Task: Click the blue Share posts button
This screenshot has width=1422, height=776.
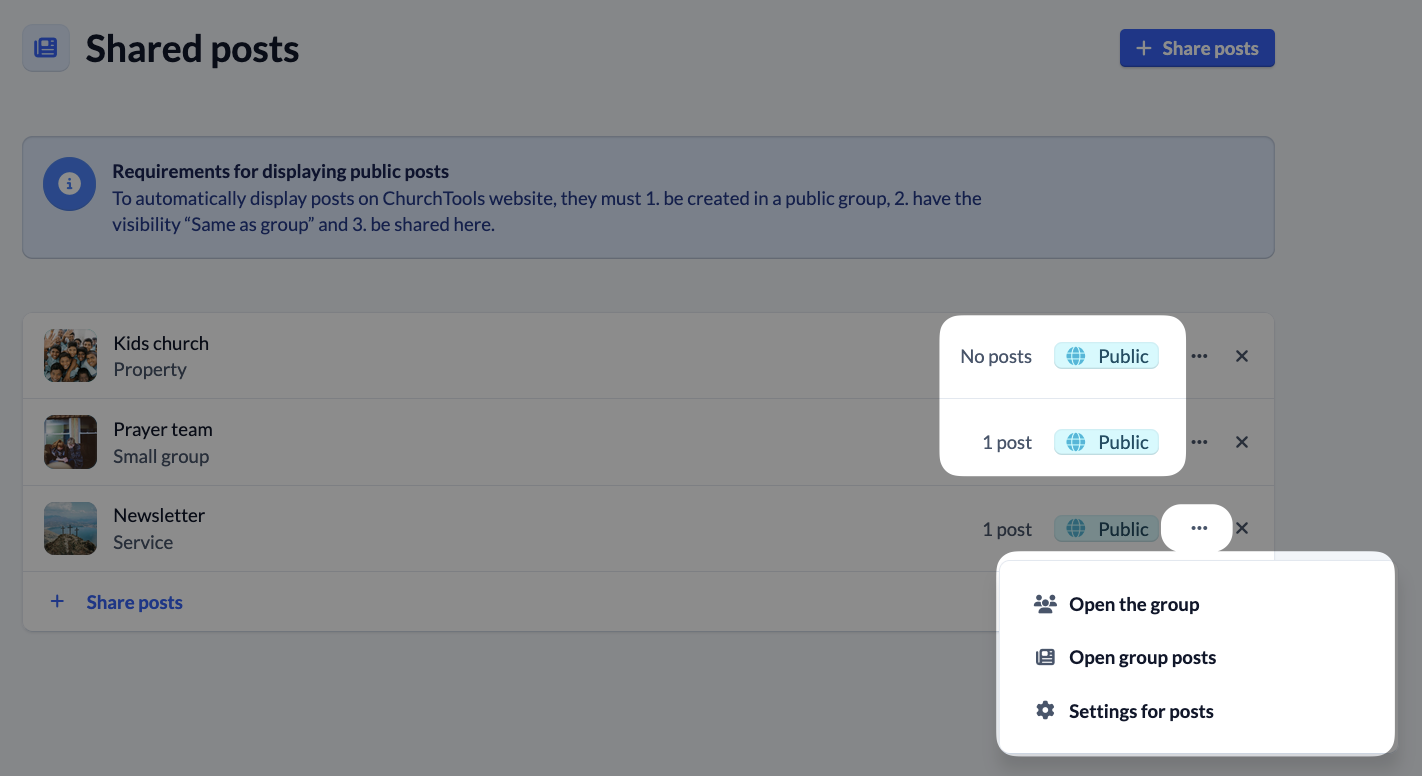Action: click(1196, 48)
